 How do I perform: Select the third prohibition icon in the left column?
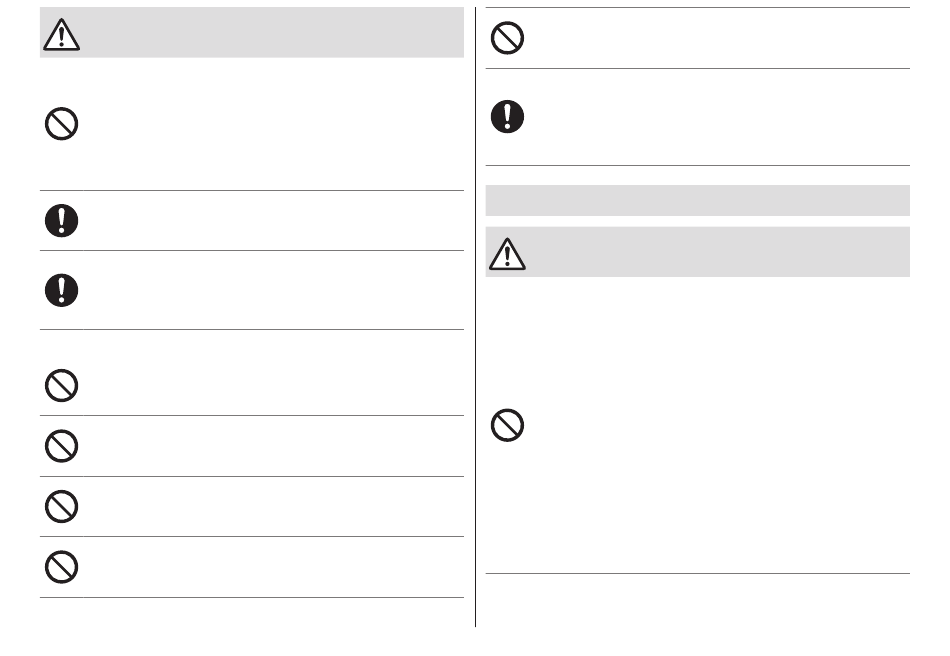[x=61, y=446]
